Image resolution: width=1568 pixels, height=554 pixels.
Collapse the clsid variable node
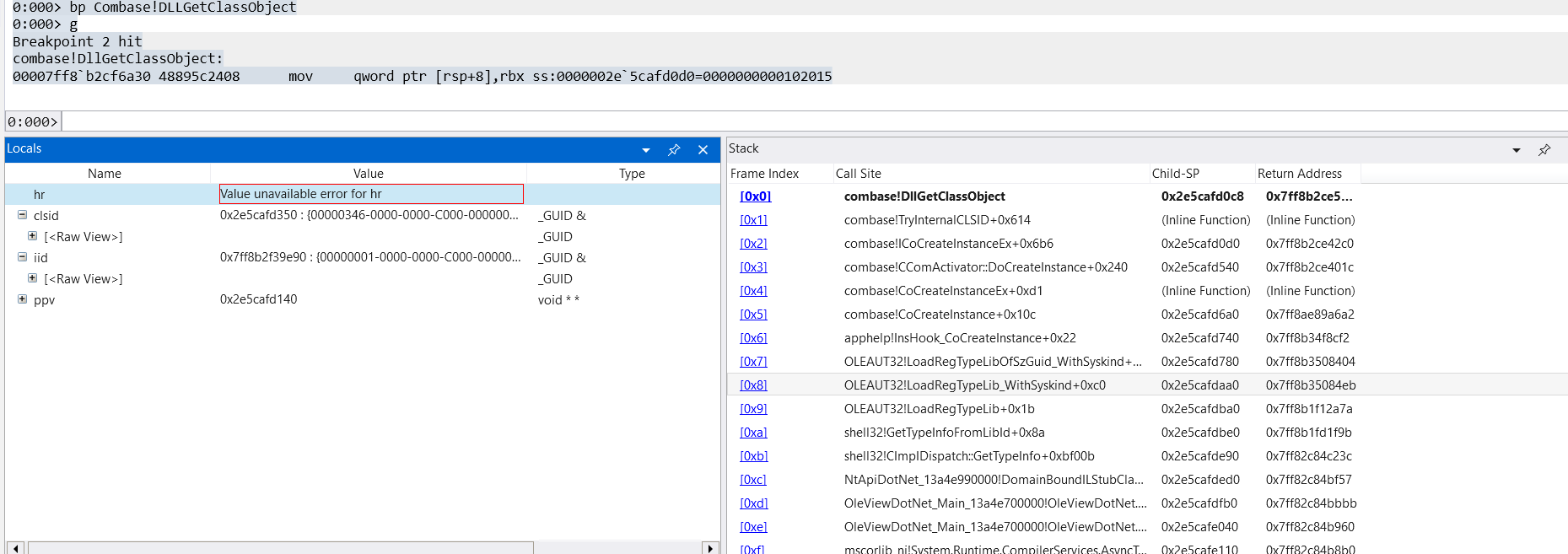tap(22, 215)
